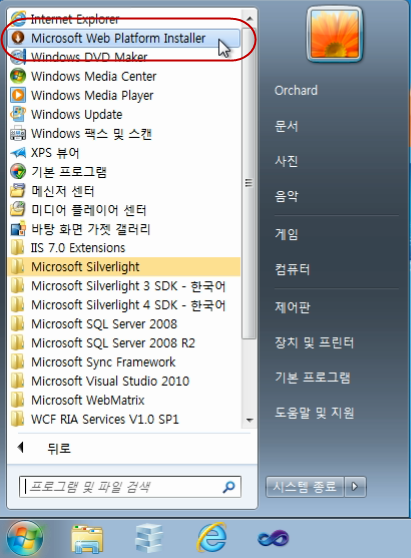The image size is (411, 558).
Task: Click the Microsoft SQL Server 2008 folder icon
Action: 18,324
